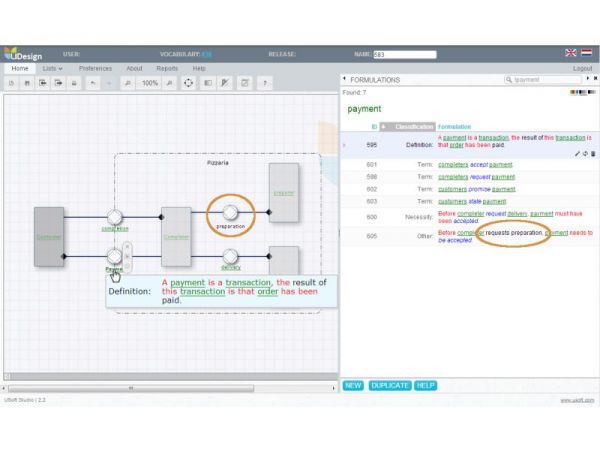Select formulation row 598
Screen dimensions: 600x452
tap(470, 177)
